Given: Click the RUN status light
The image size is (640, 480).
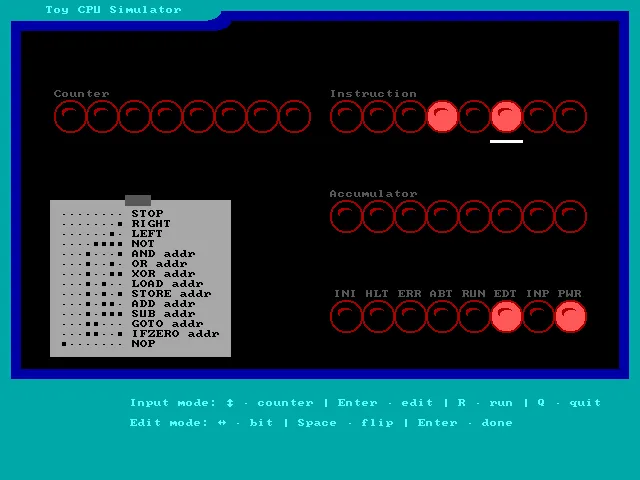Looking at the screenshot, I should tap(474, 317).
